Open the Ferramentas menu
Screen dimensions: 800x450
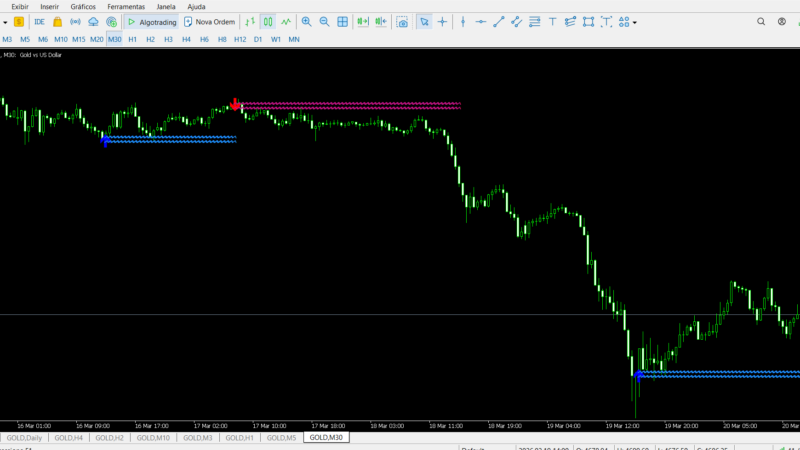[124, 6]
